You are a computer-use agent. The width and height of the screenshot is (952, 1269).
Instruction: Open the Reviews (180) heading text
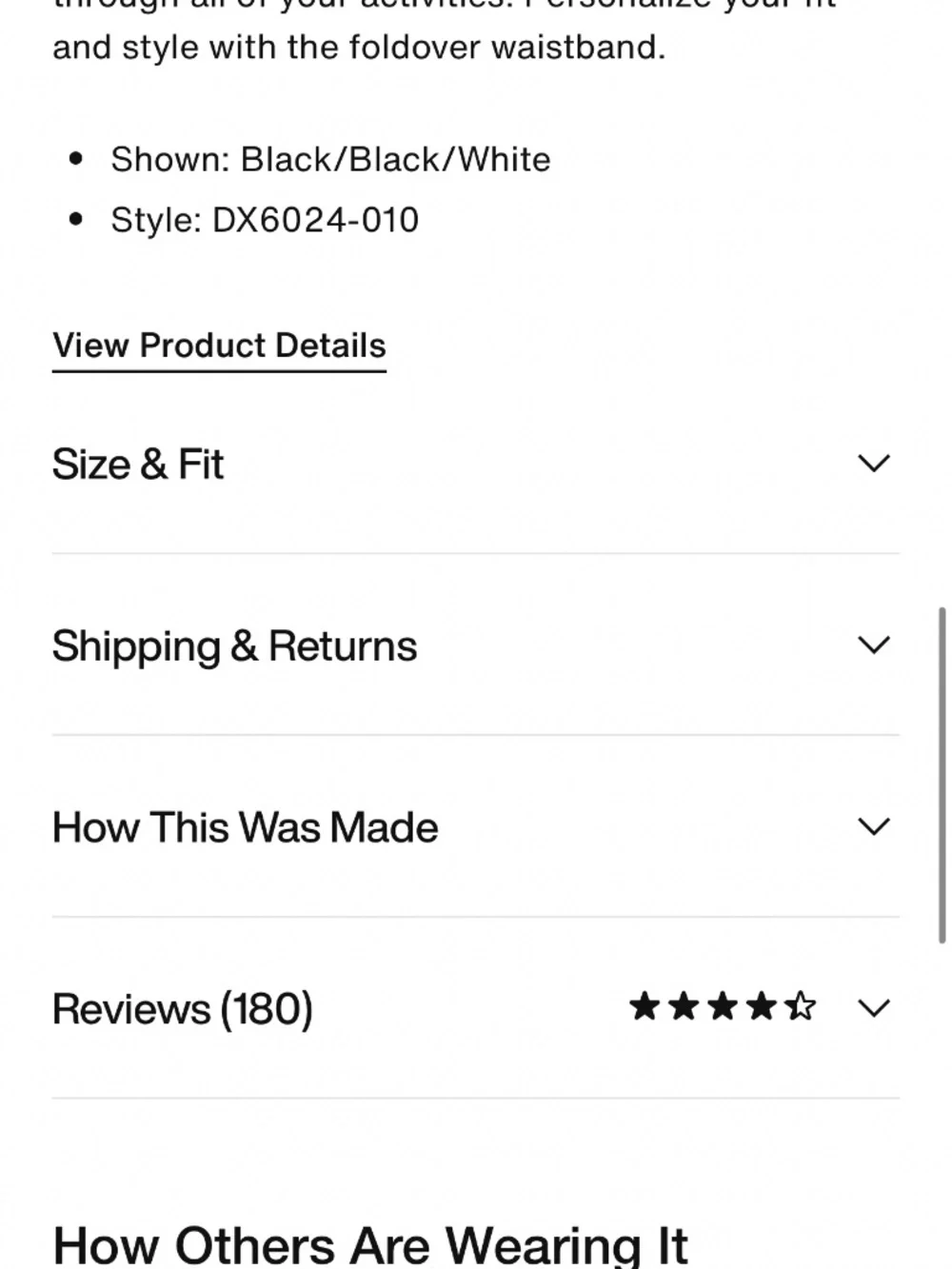[183, 1009]
